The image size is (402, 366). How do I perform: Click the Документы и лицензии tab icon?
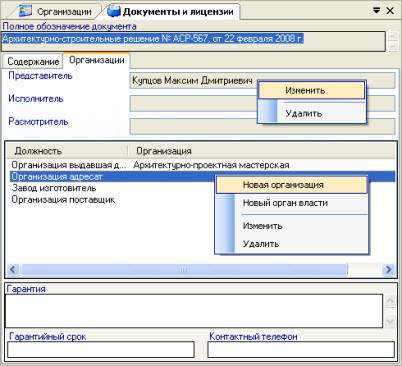tap(114, 11)
